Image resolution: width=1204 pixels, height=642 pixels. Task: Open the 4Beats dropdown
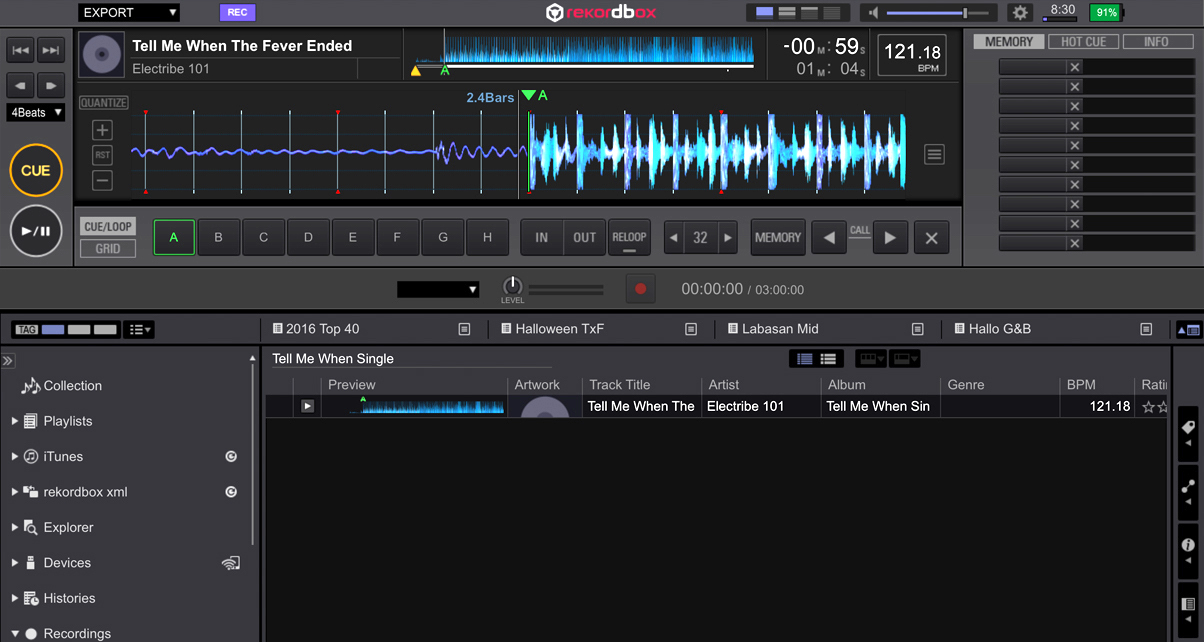36,113
